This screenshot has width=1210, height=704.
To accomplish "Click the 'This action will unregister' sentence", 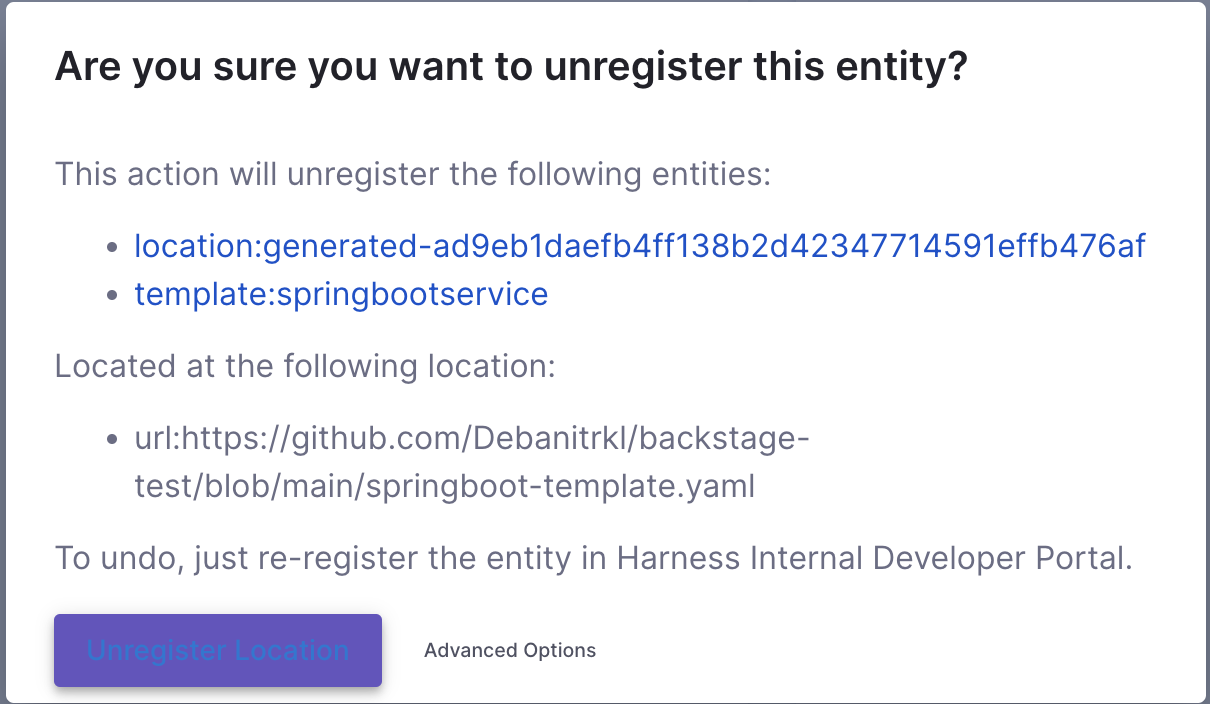I will pyautogui.click(x=413, y=174).
